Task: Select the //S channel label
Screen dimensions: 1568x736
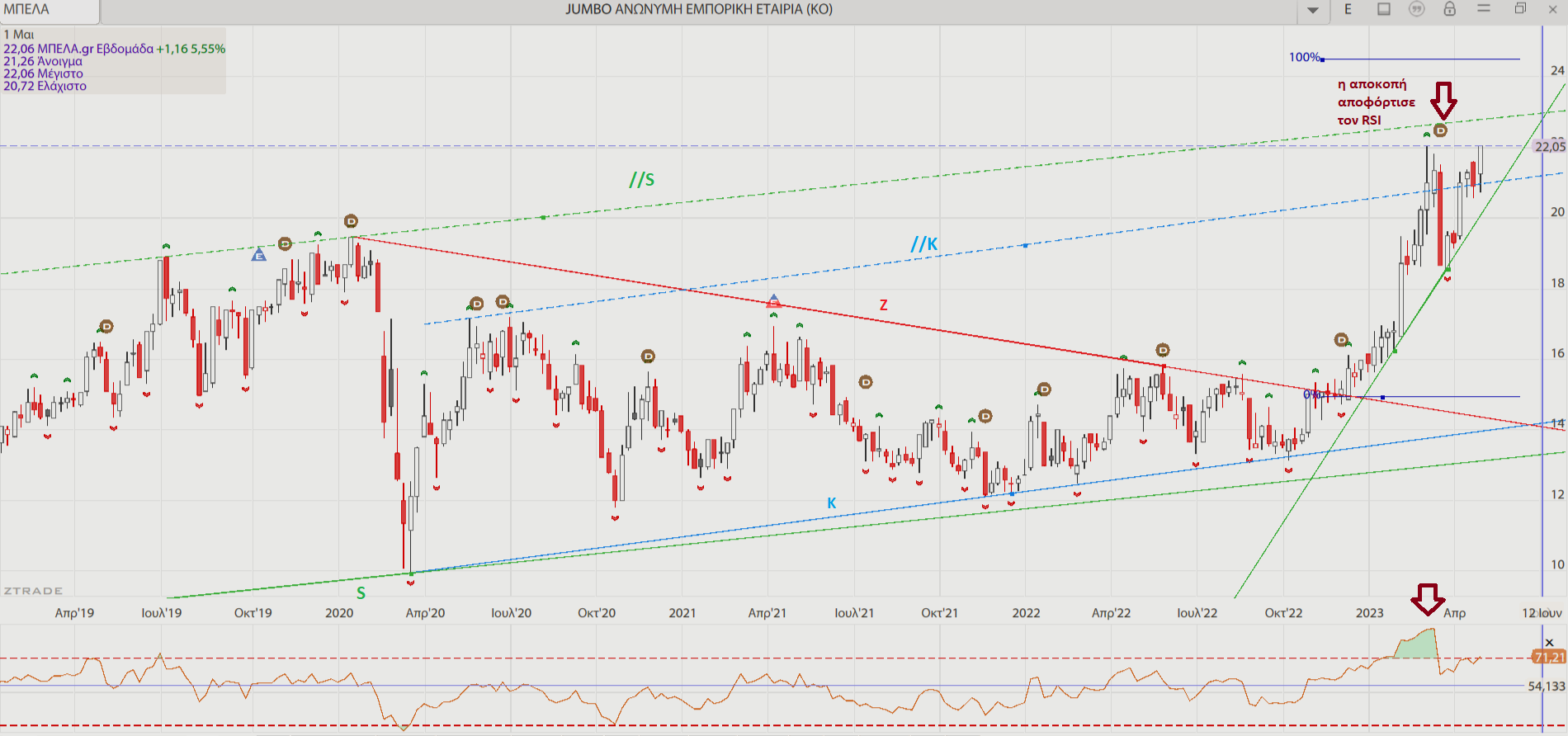Action: tap(641, 179)
